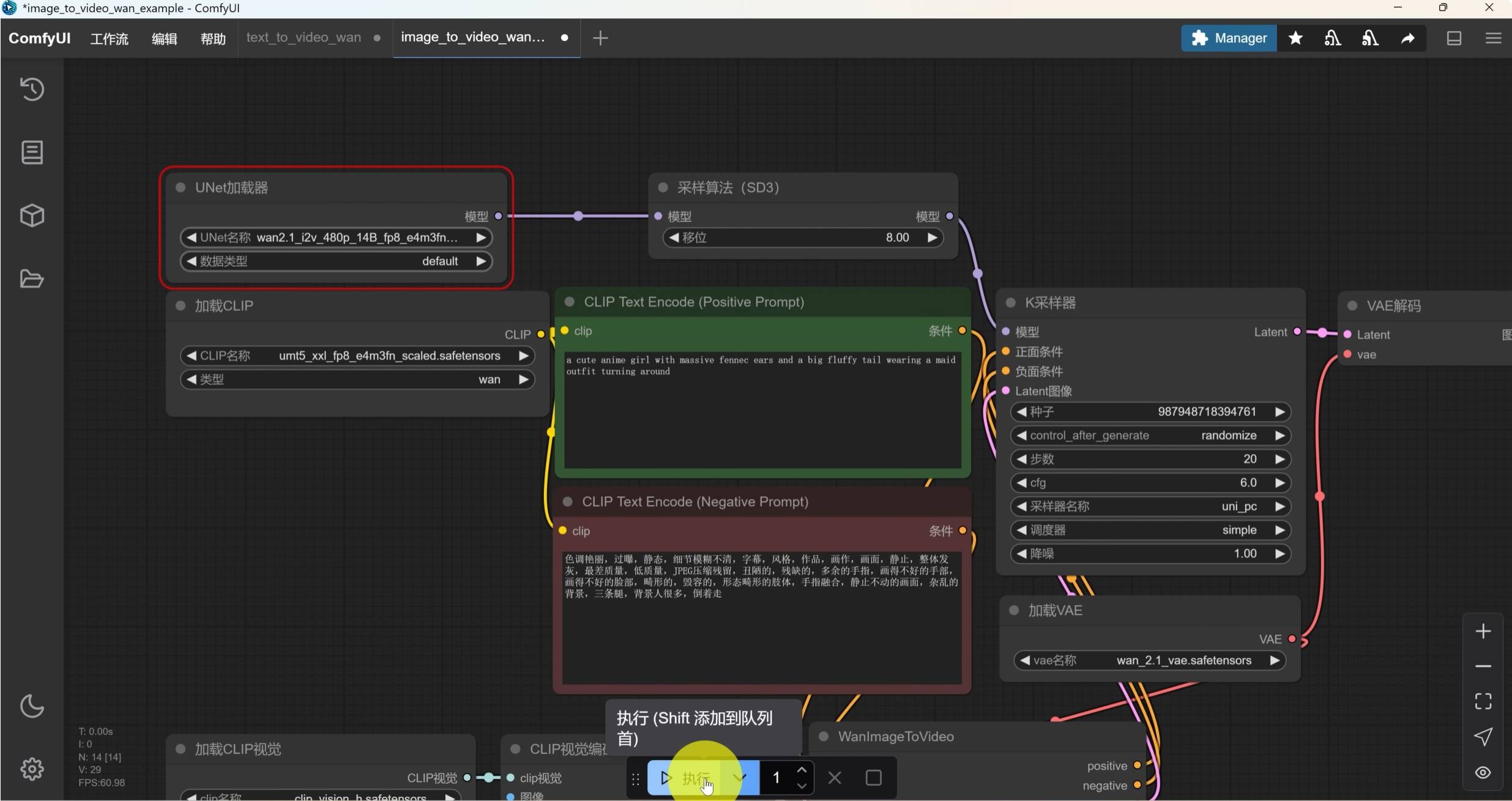Increment 步数 with right arrow
Screen dimensions: 1512x801
[x=1279, y=460]
